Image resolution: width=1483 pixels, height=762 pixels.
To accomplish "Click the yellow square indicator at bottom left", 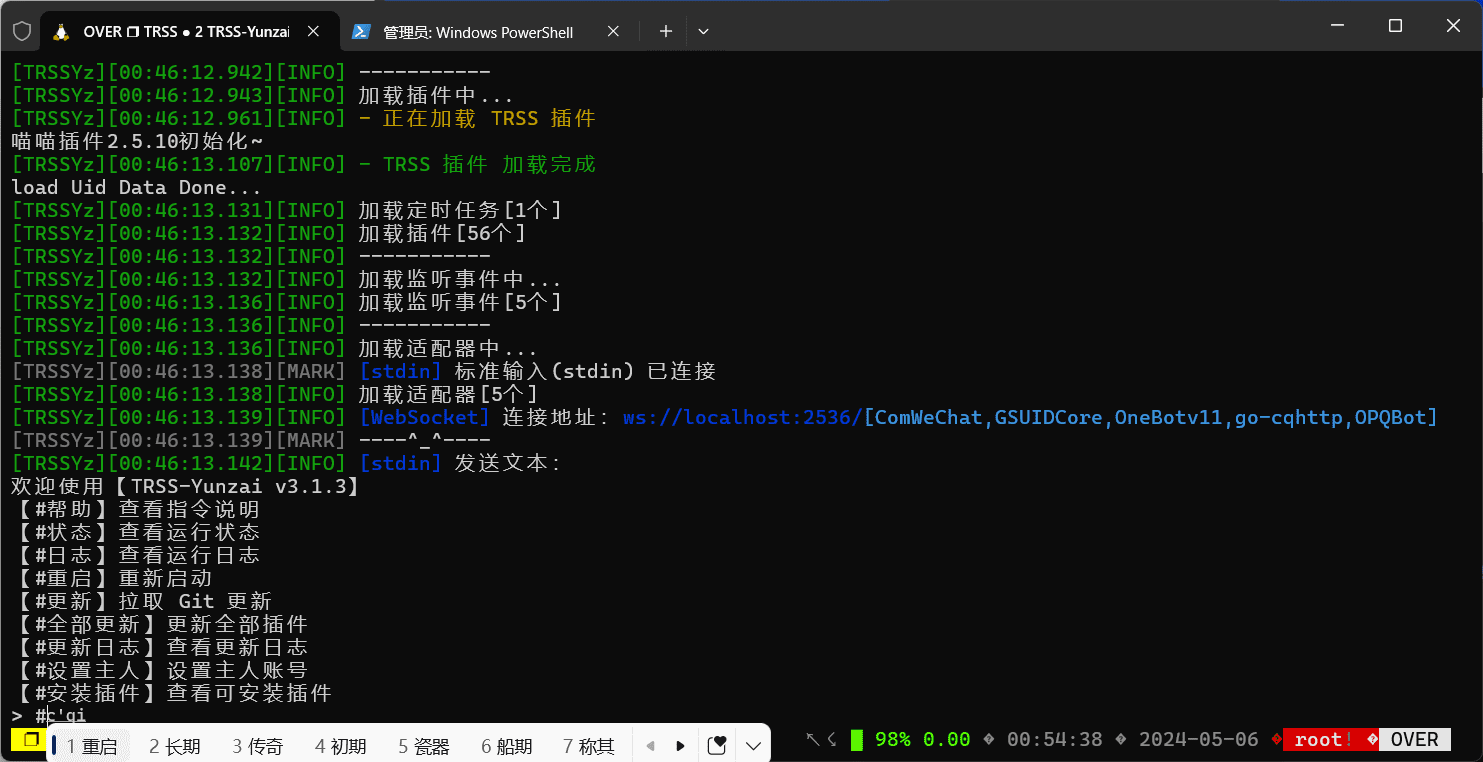I will [x=28, y=739].
